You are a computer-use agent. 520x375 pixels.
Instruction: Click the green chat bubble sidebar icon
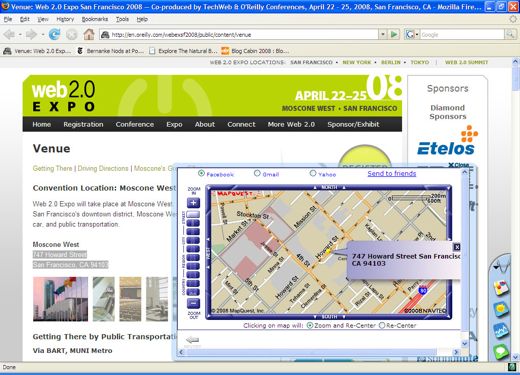[500, 352]
